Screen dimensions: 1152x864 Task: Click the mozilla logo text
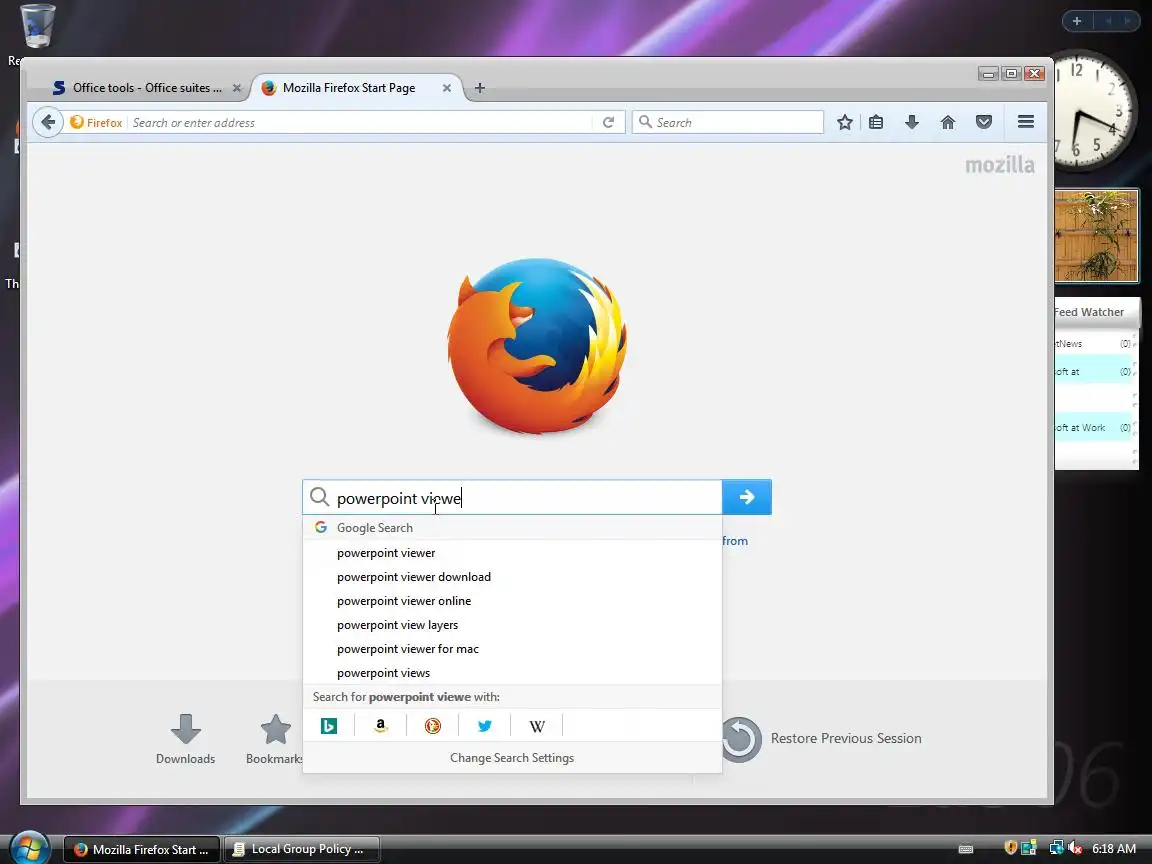point(999,165)
